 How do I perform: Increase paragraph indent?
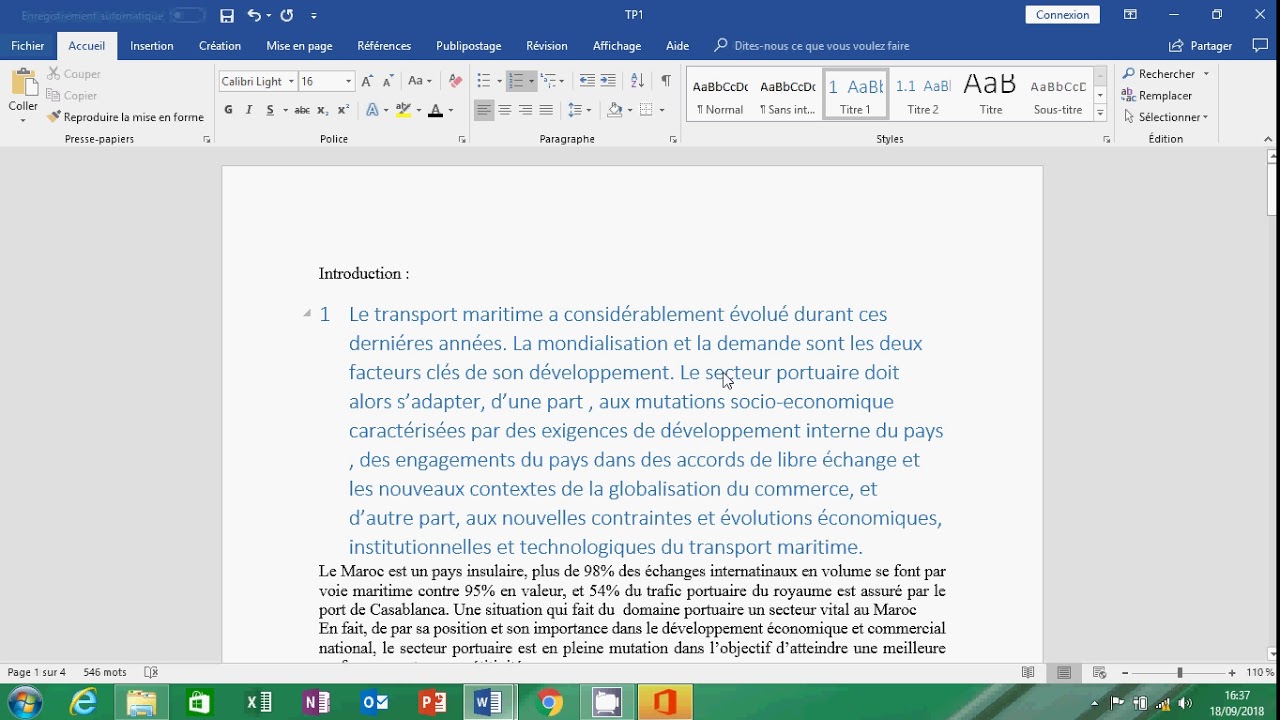pyautogui.click(x=608, y=81)
